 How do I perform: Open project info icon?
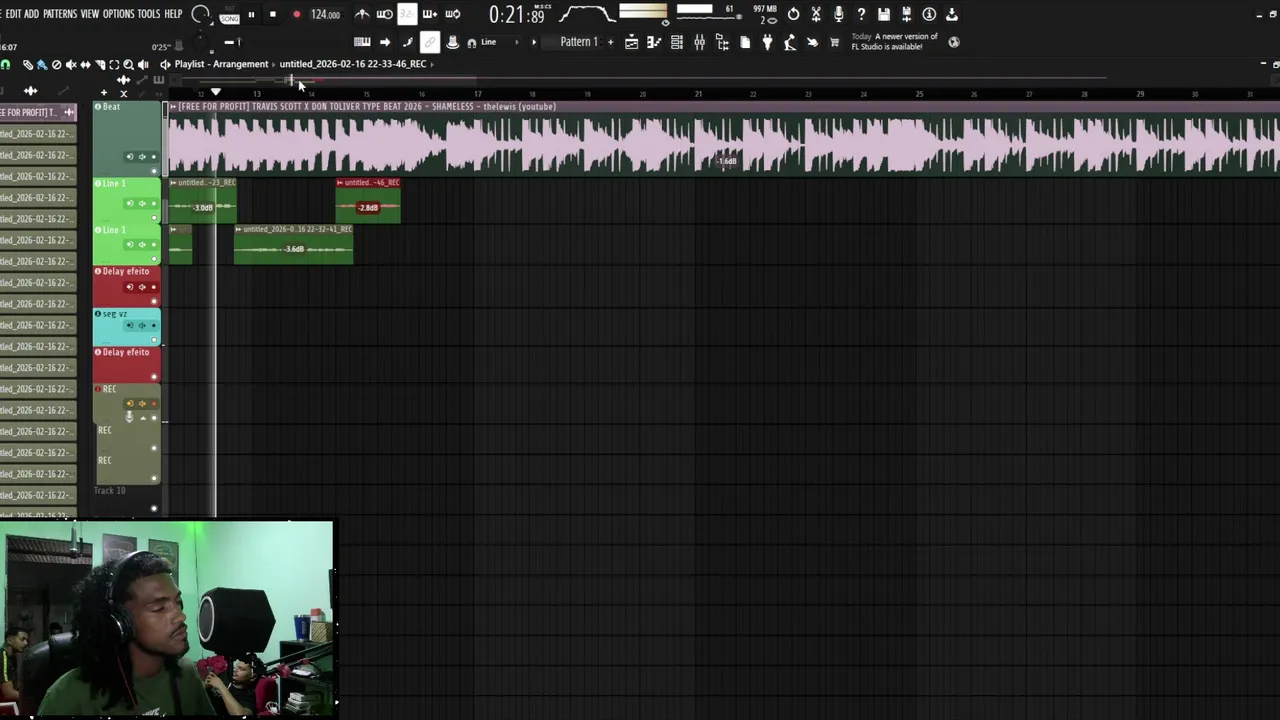tap(929, 14)
